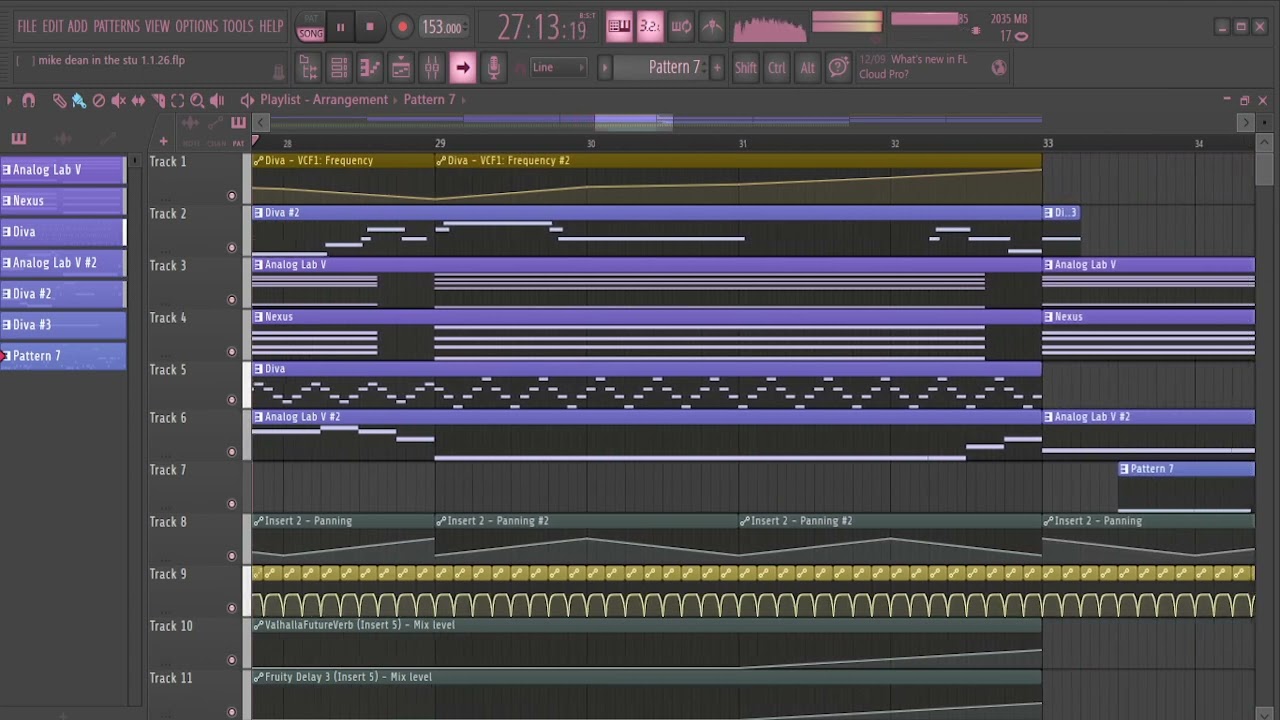
Task: Click the Ctrl key button
Action: [x=777, y=68]
